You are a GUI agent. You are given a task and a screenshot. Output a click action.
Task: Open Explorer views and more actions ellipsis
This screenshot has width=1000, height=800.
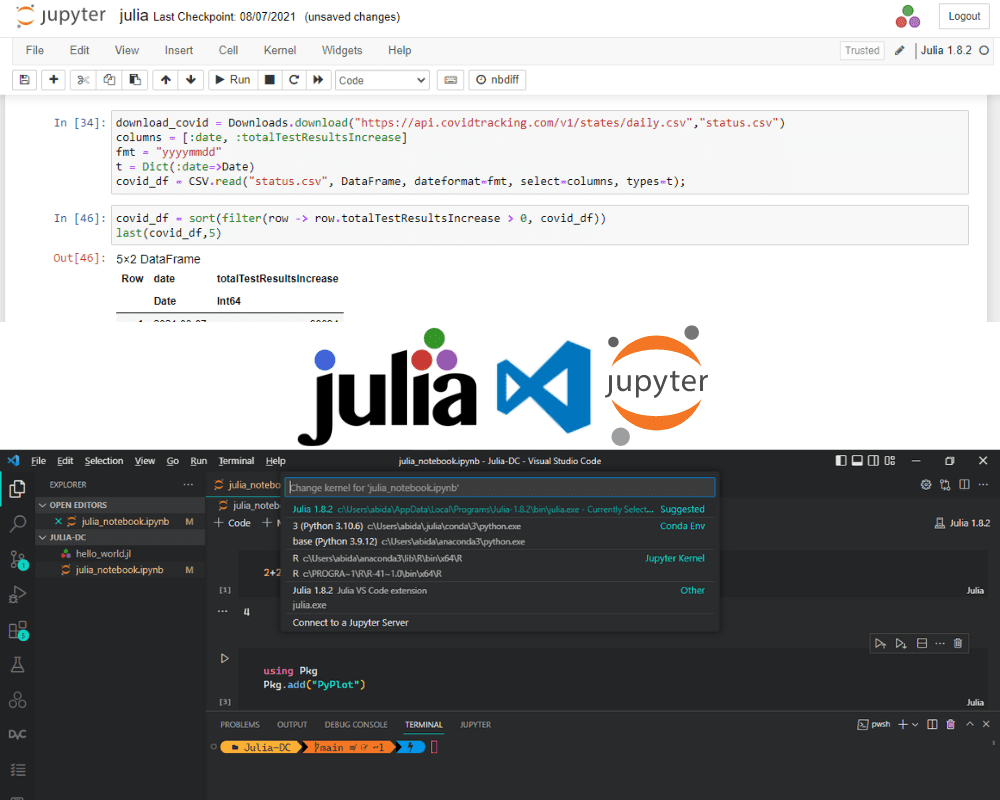pyautogui.click(x=188, y=485)
